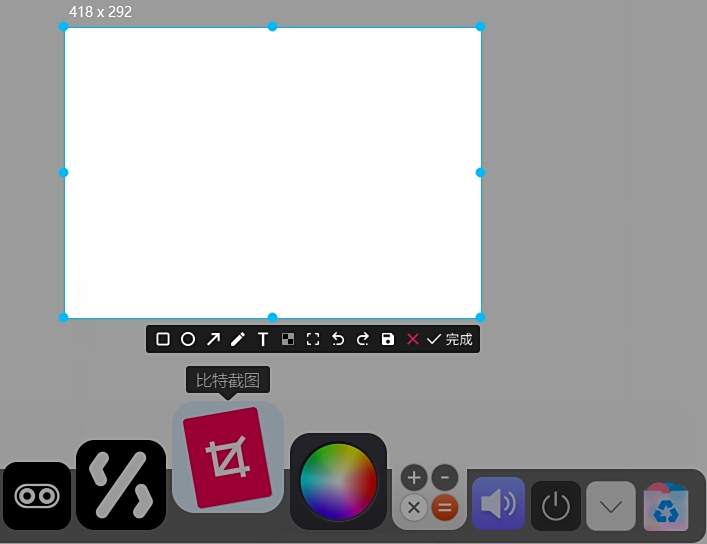The image size is (707, 544).
Task: Launch the color wheel picker app
Action: click(338, 481)
